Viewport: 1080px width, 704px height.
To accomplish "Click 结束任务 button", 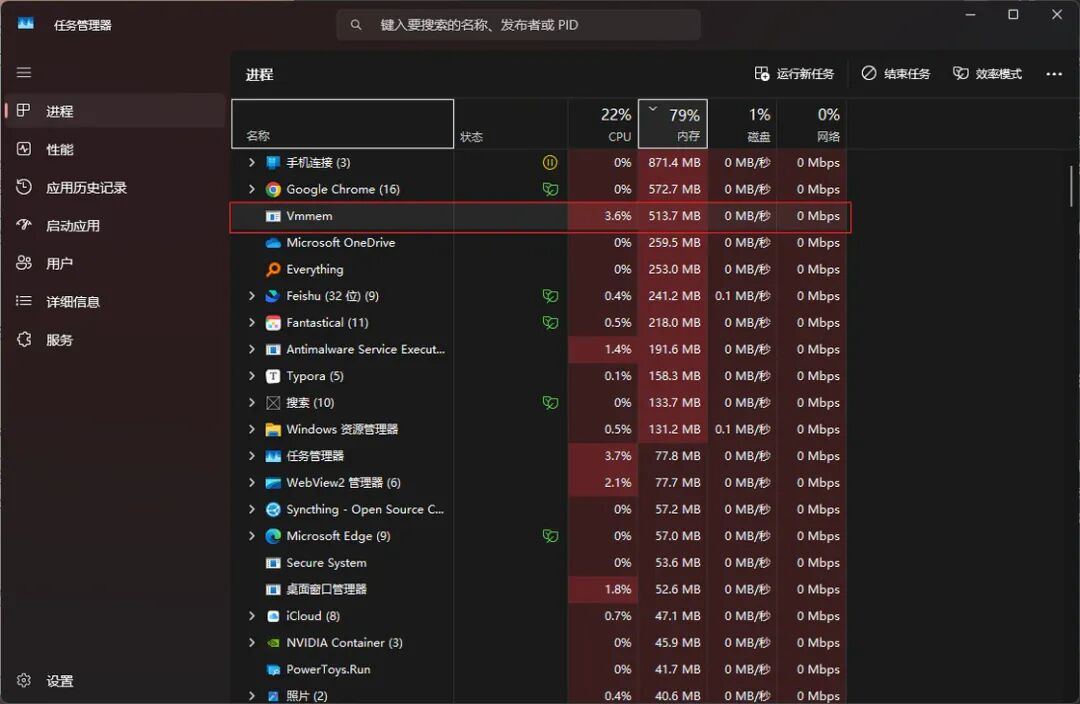I will (895, 74).
